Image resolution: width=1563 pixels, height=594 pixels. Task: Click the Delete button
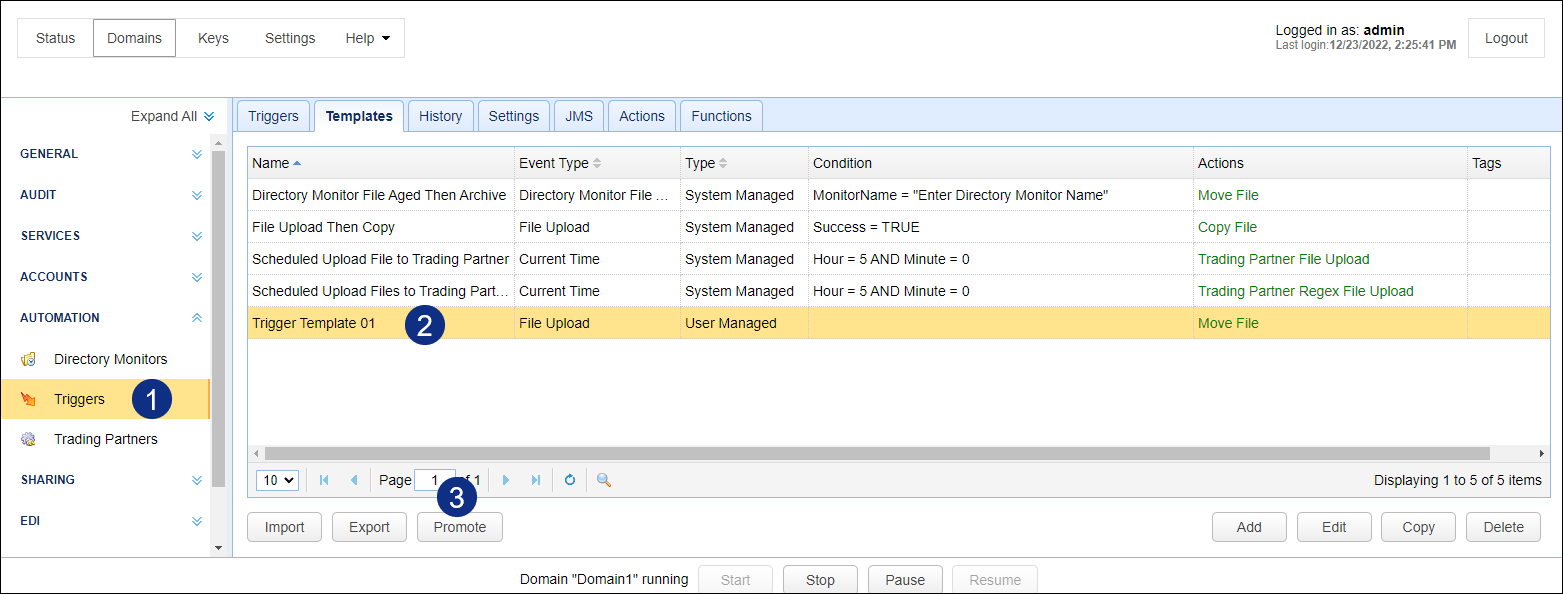coord(1504,527)
